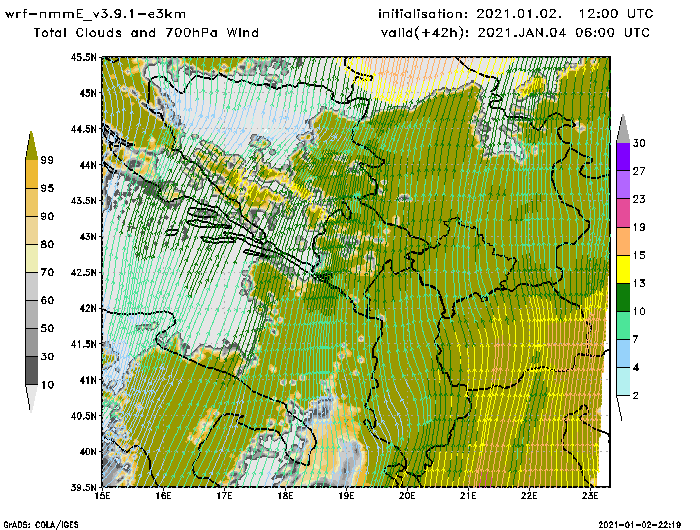Click the '7' wind legend label
700x530 pixels.
click(636, 339)
